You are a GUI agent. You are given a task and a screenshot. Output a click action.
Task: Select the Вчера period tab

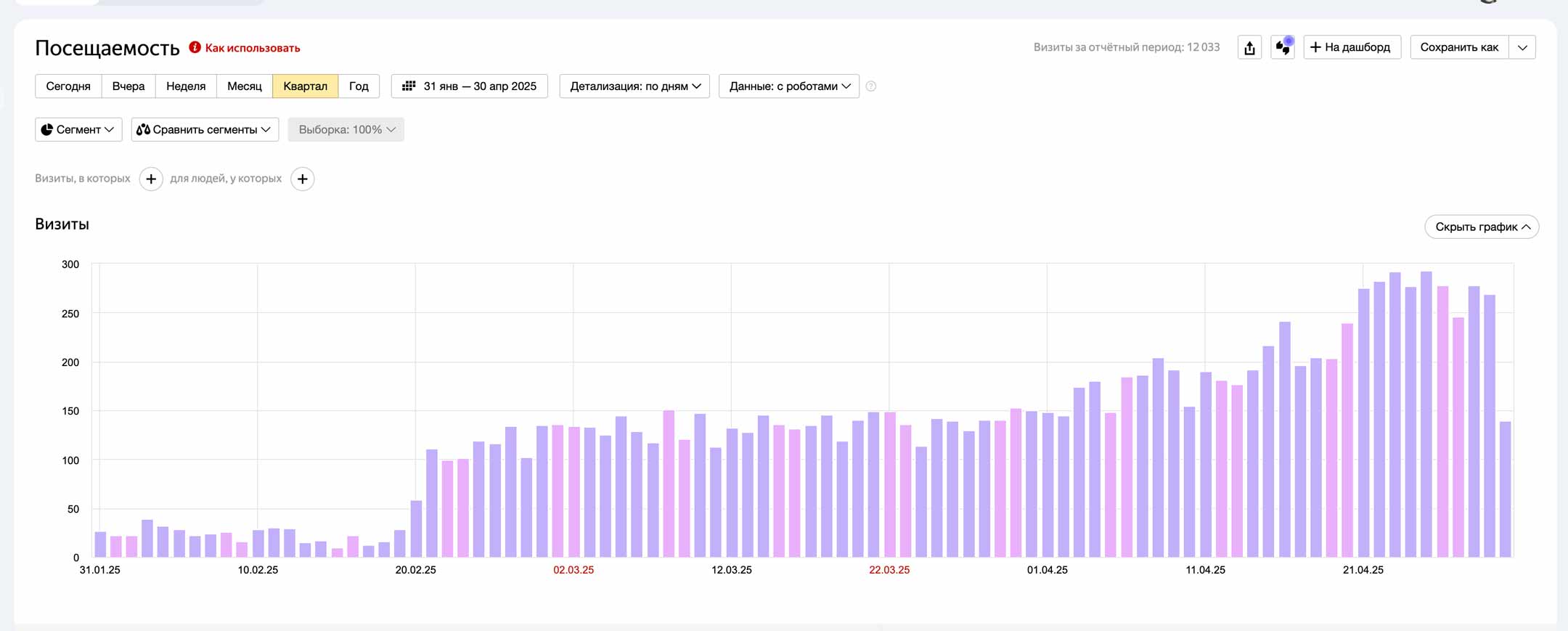(x=128, y=86)
